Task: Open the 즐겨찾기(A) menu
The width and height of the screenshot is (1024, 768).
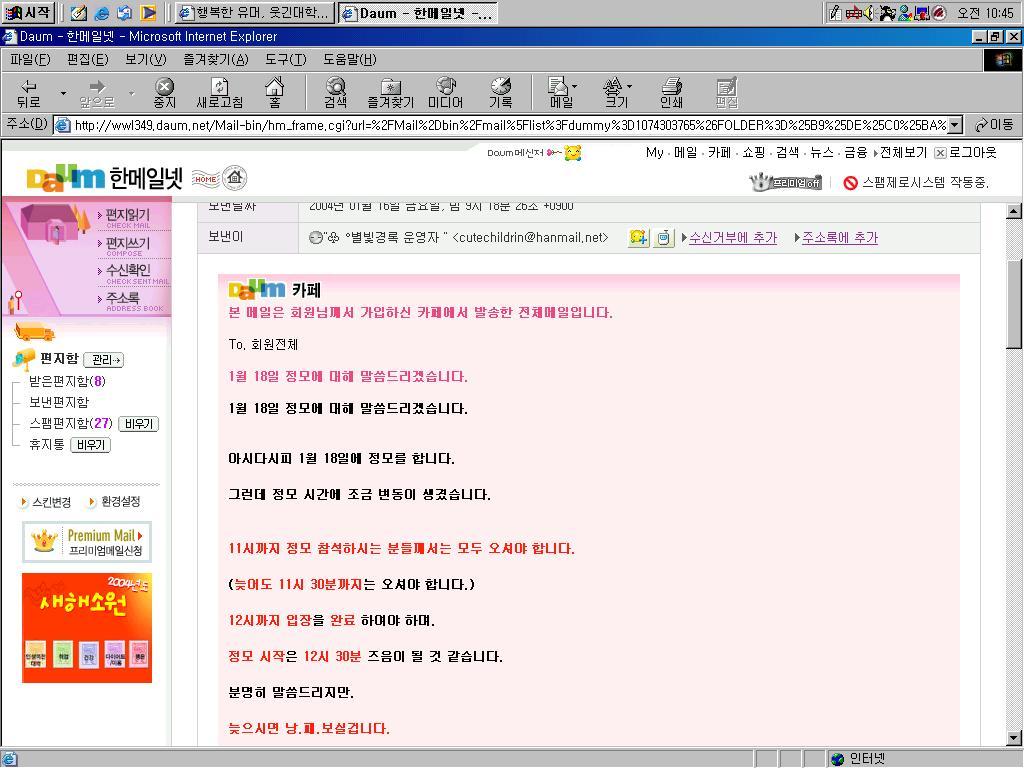Action: coord(215,59)
